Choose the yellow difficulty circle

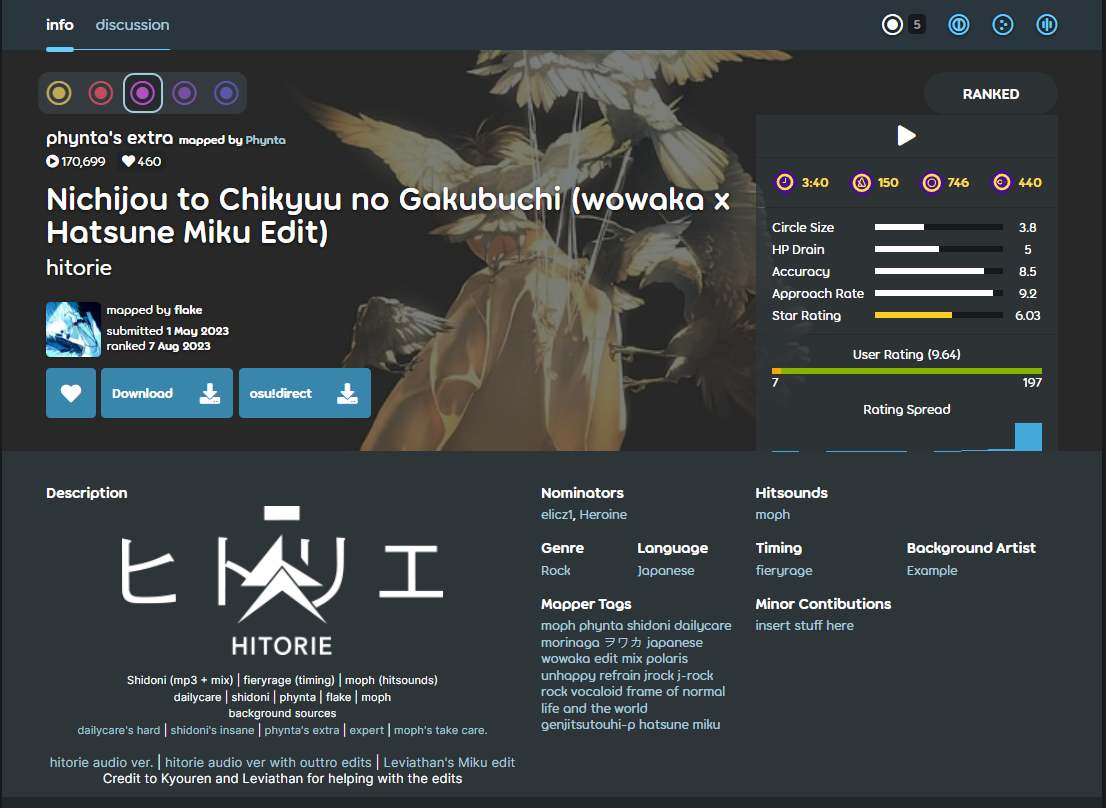[x=59, y=93]
